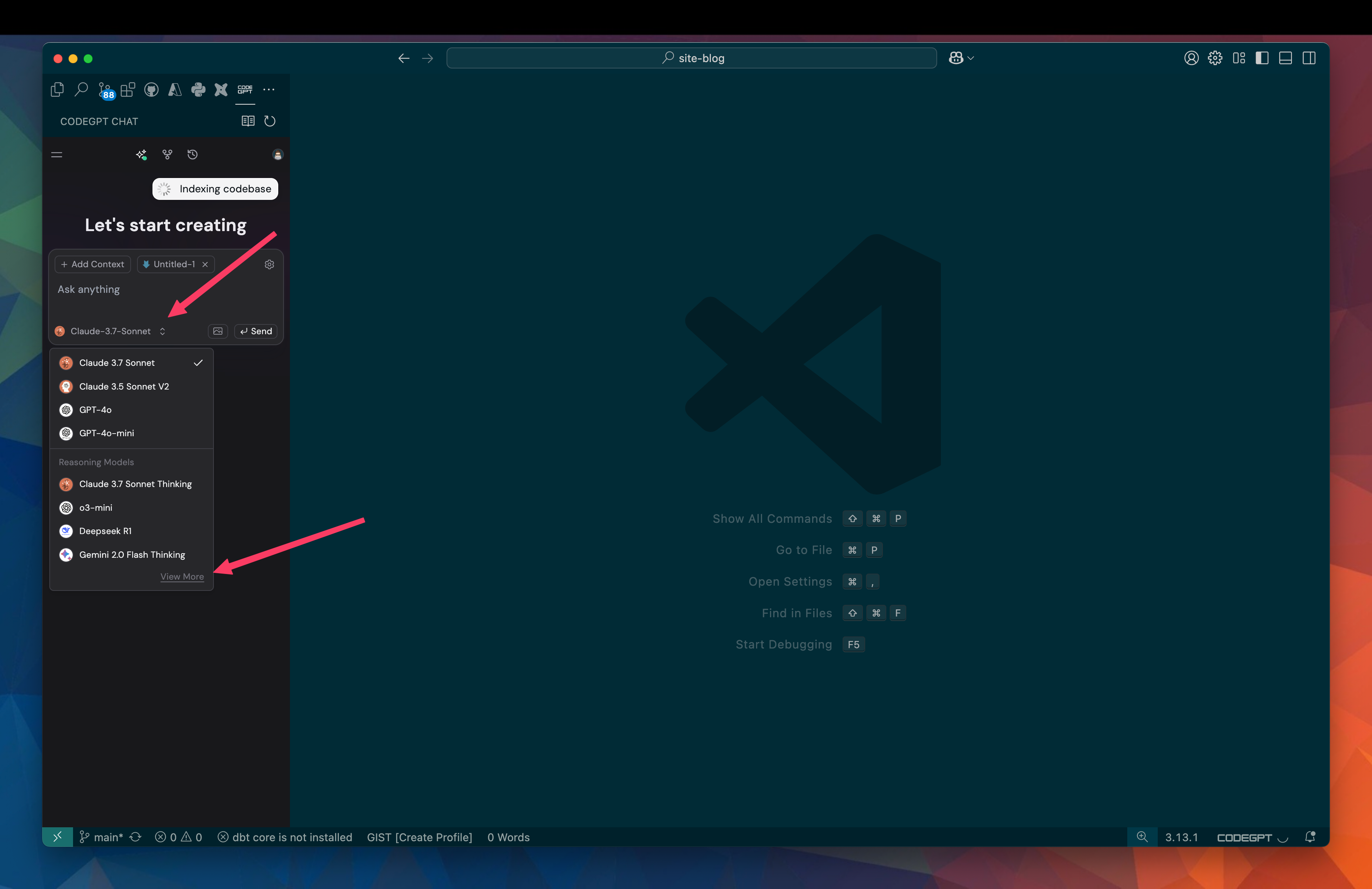1372x889 pixels.
Task: Open the Explorer view icon
Action: point(57,89)
